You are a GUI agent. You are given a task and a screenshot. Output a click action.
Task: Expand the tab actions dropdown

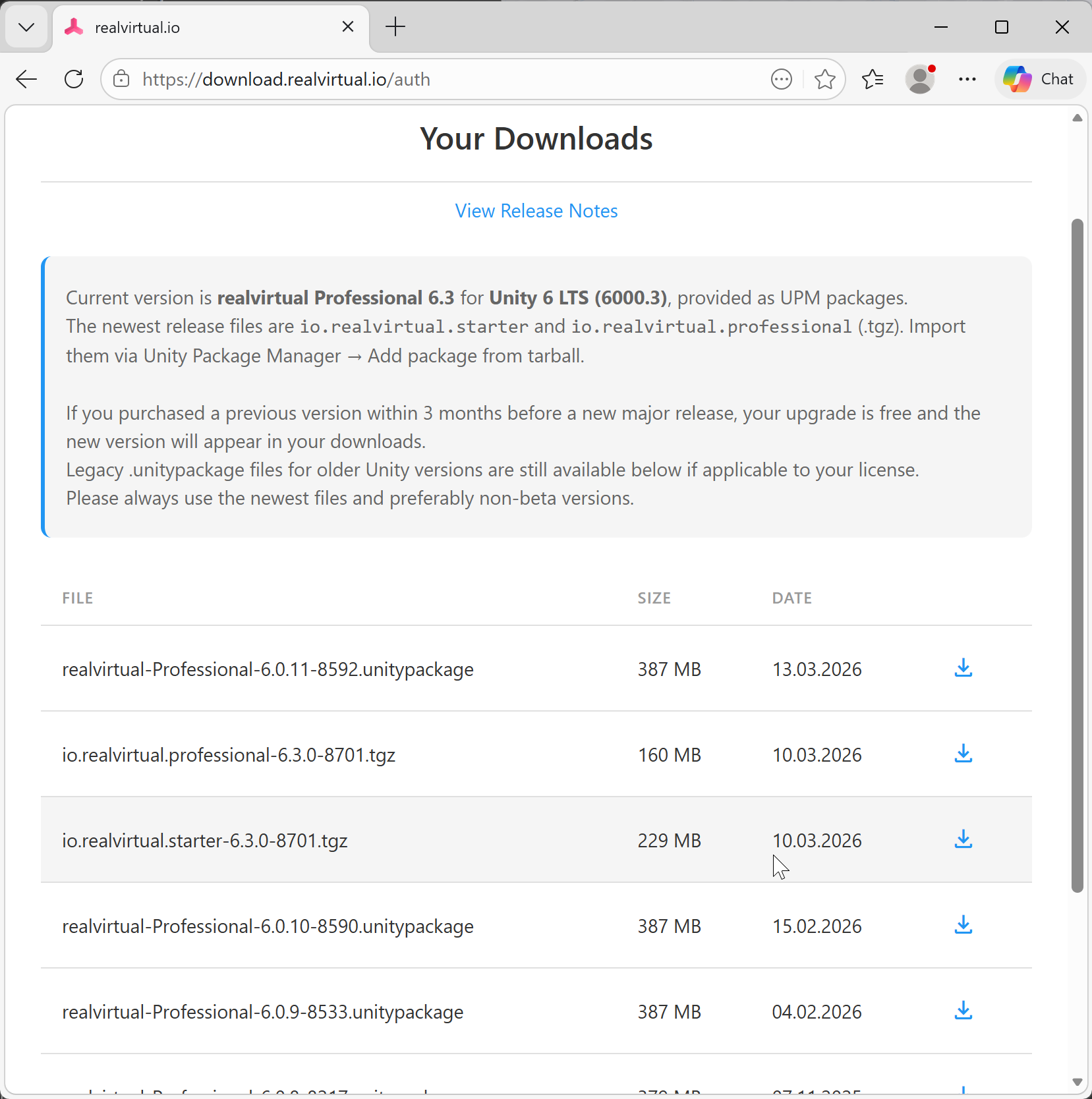click(x=26, y=27)
